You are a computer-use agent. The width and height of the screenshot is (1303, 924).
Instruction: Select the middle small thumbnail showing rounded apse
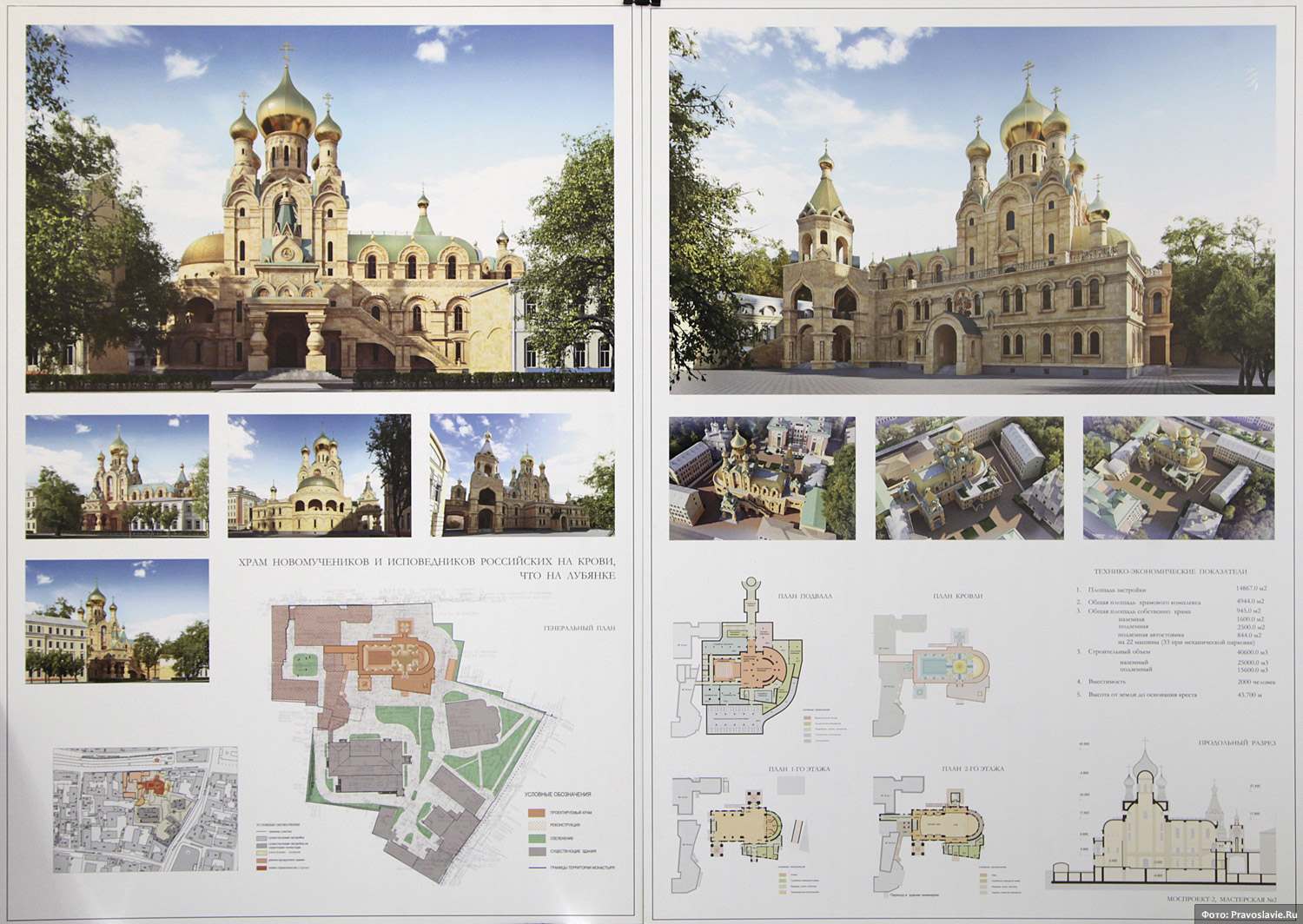pos(319,475)
